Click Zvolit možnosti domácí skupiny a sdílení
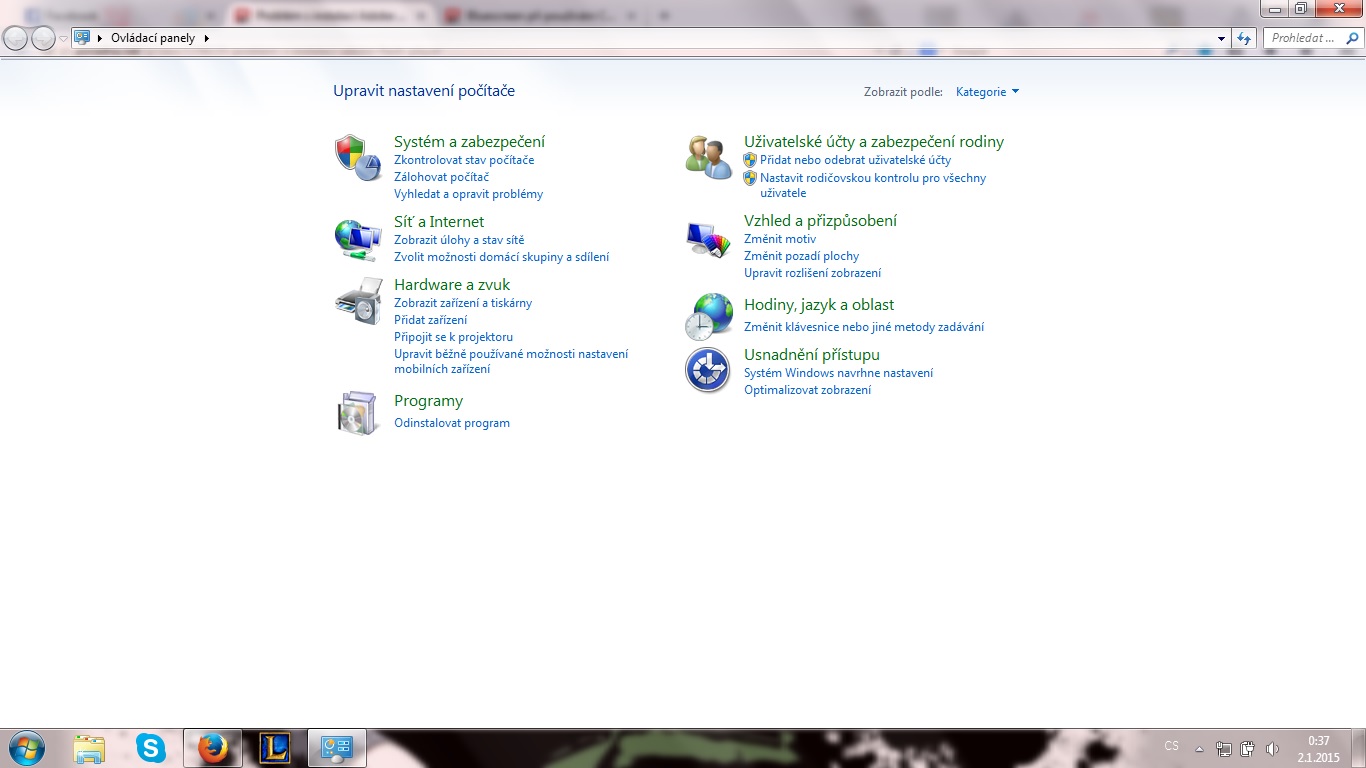Screen dimensions: 1366x768 (x=501, y=257)
